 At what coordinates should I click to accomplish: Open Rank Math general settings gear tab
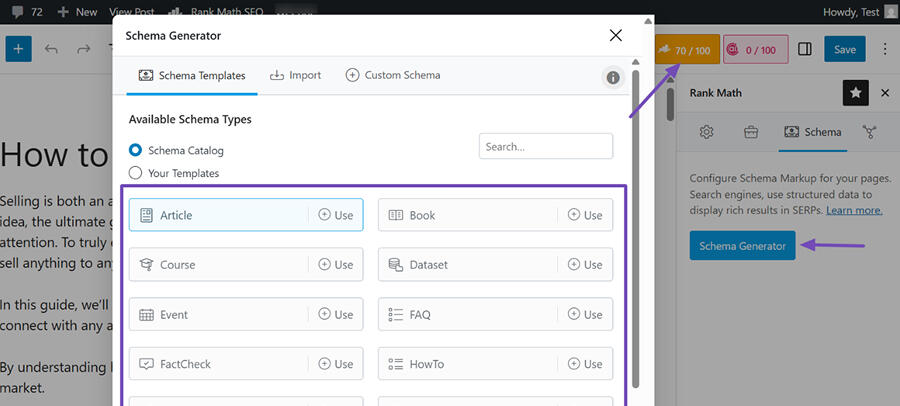pyautogui.click(x=706, y=132)
